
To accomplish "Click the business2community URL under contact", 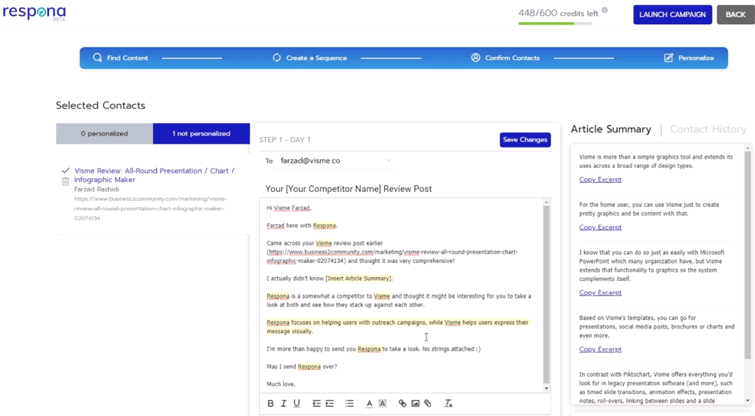I will [150, 208].
